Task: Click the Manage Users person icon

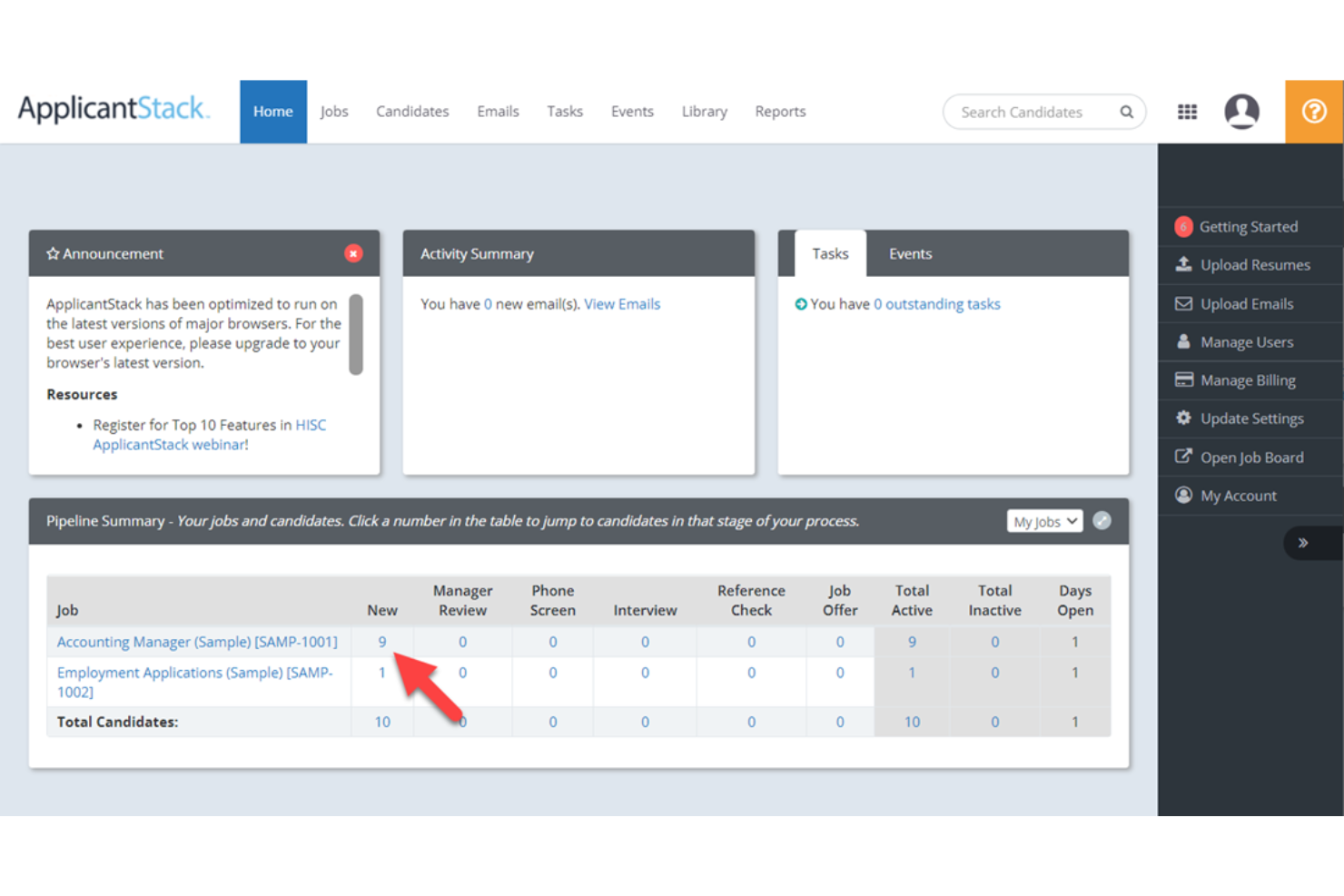Action: [x=1183, y=341]
